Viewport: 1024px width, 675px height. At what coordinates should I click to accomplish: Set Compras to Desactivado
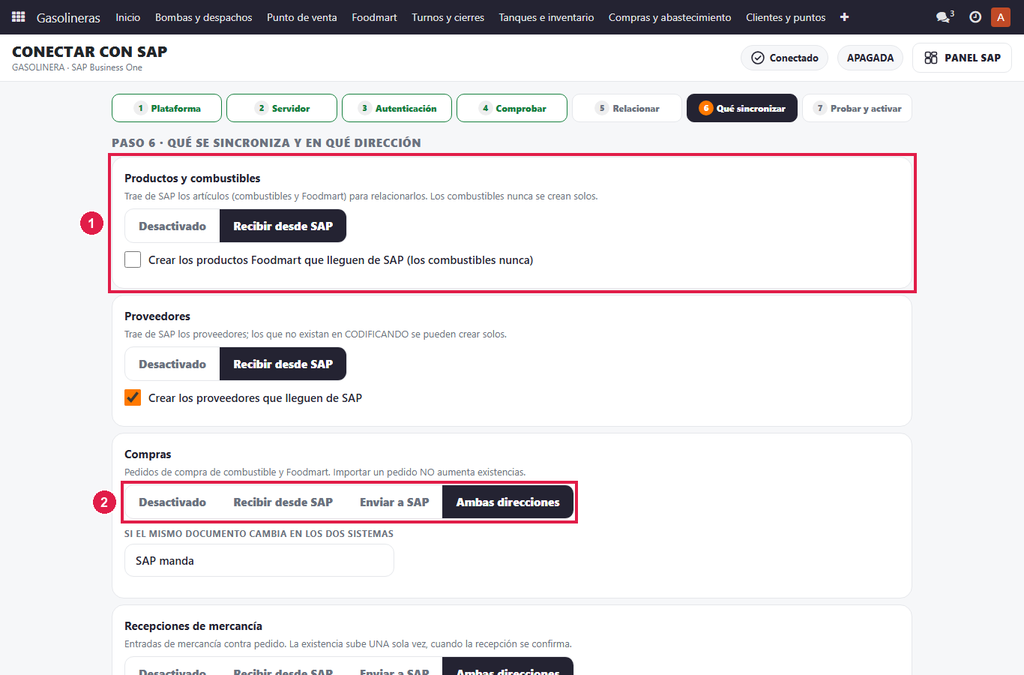pyautogui.click(x=172, y=502)
